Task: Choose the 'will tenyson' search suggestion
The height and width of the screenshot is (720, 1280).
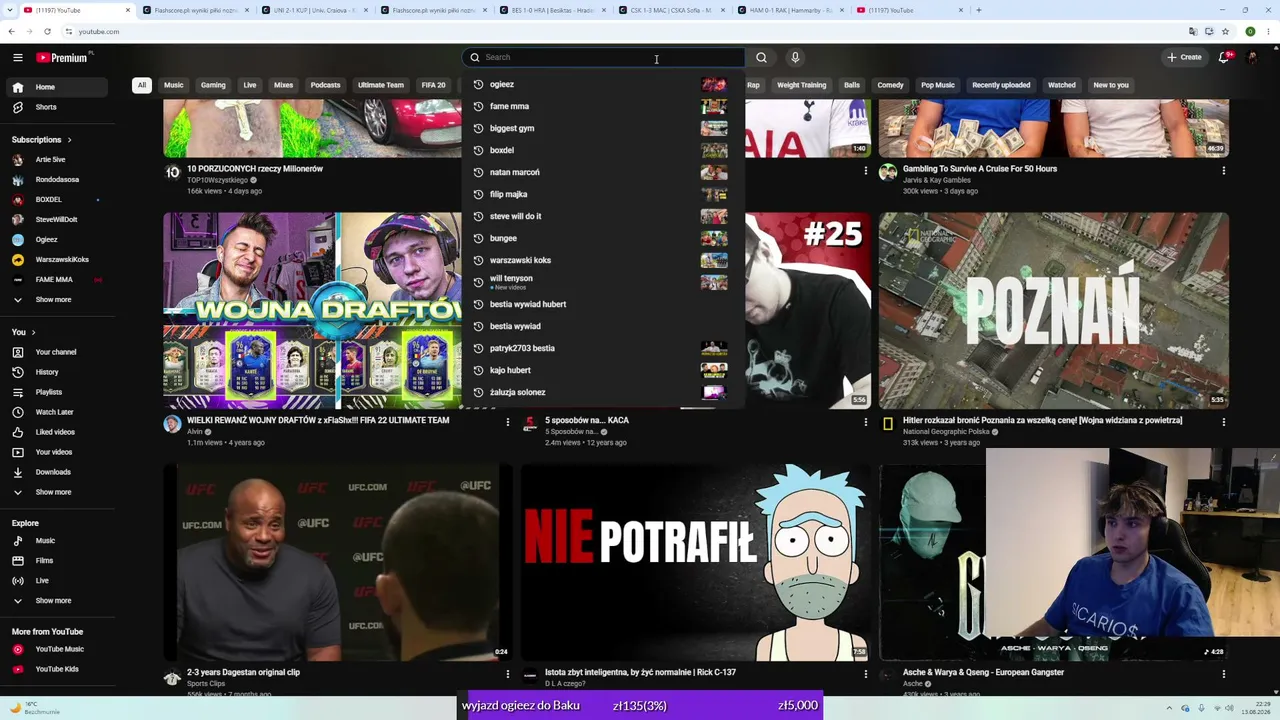Action: 603,282
